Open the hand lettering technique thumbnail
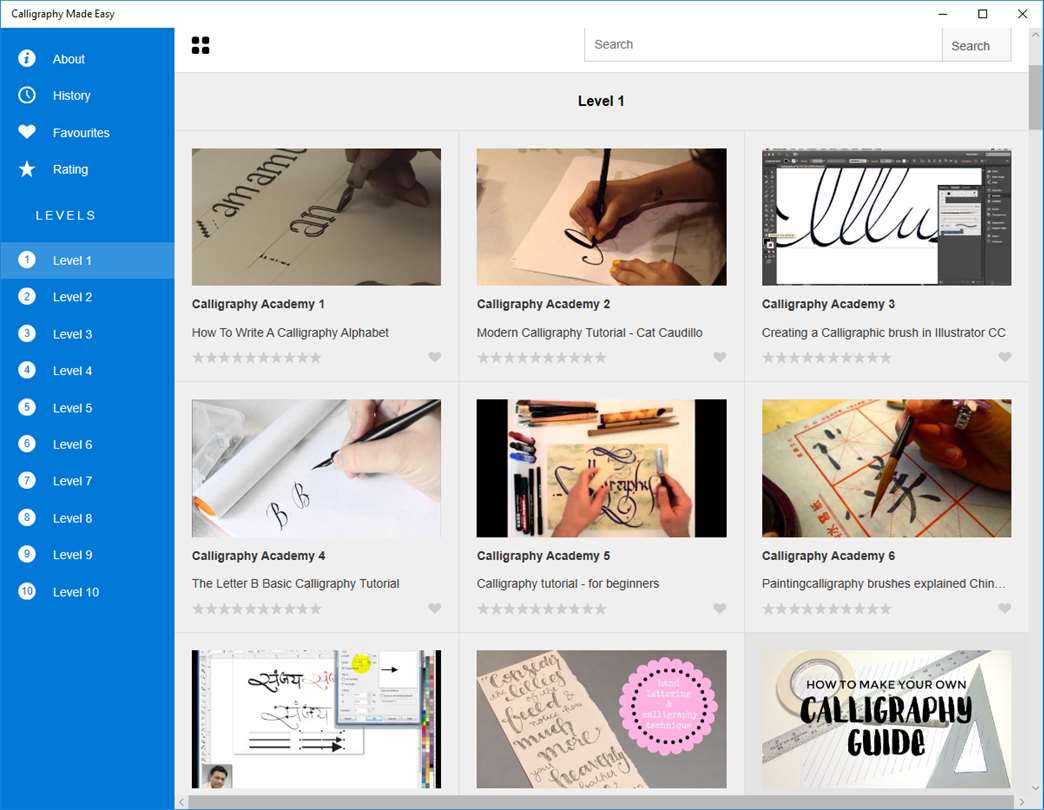This screenshot has width=1044, height=810. 601,719
